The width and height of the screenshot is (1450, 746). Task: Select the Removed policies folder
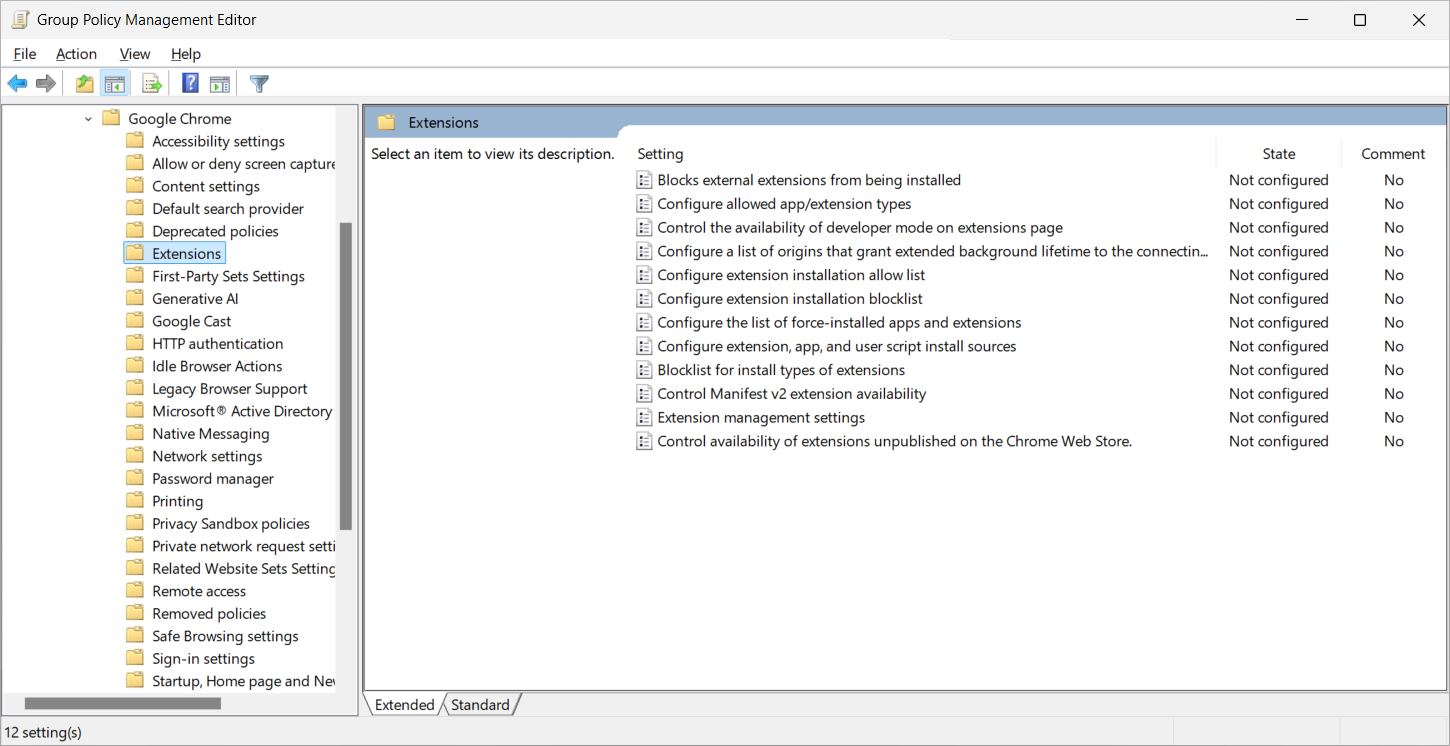[x=196, y=614]
